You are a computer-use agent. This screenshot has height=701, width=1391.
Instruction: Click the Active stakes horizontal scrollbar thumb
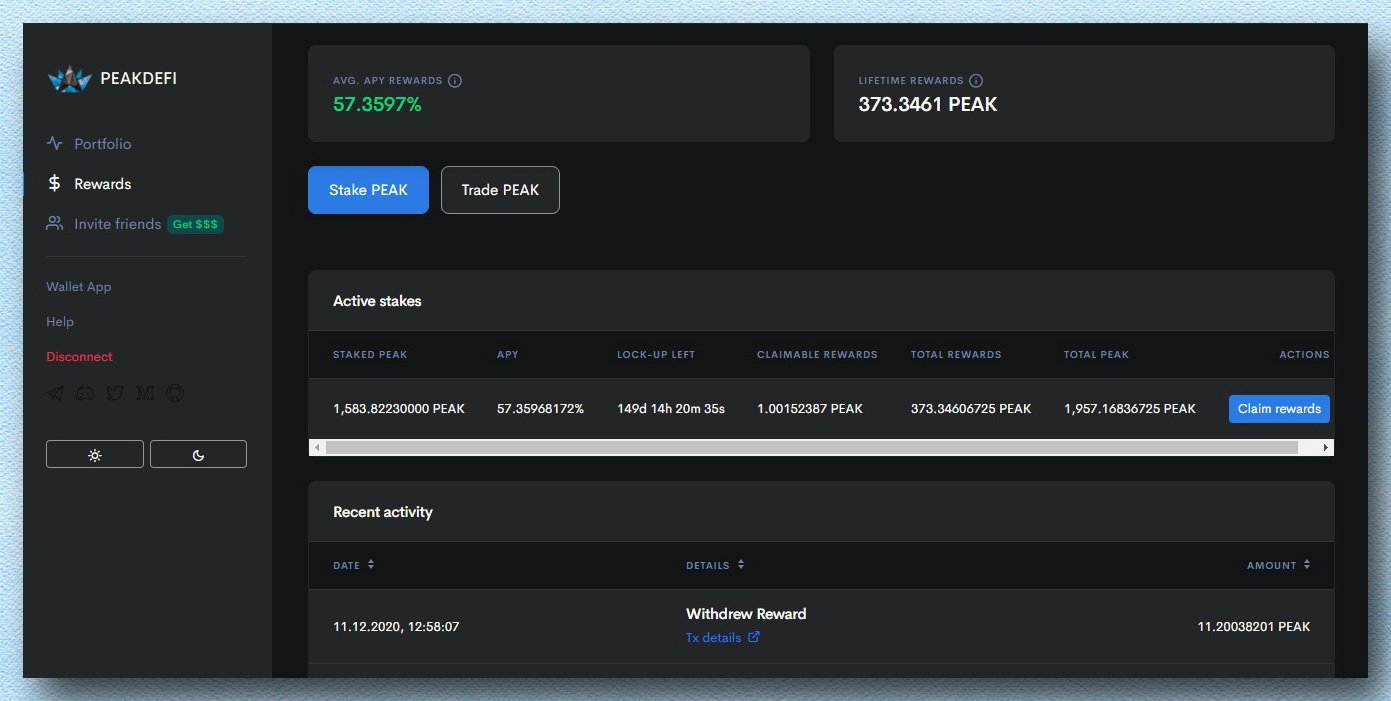[811, 447]
